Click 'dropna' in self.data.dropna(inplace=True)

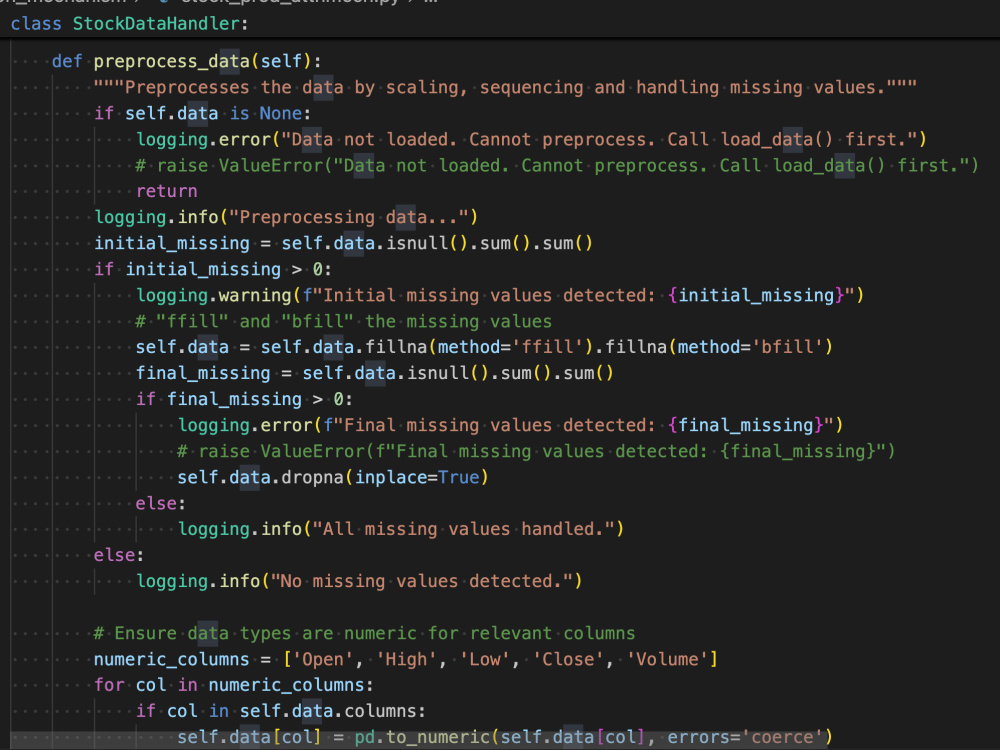(x=312, y=478)
